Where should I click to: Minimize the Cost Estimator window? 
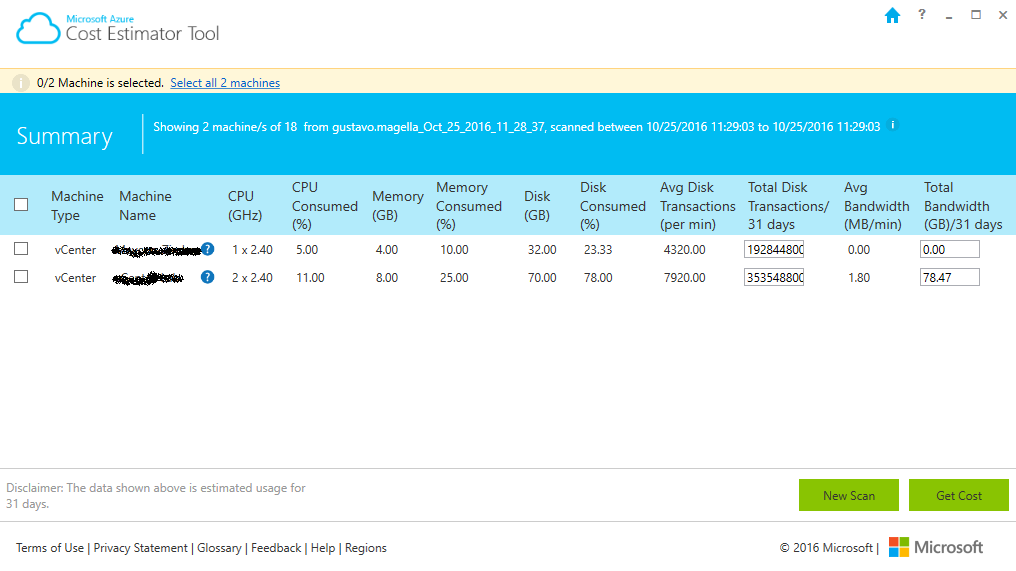point(949,16)
